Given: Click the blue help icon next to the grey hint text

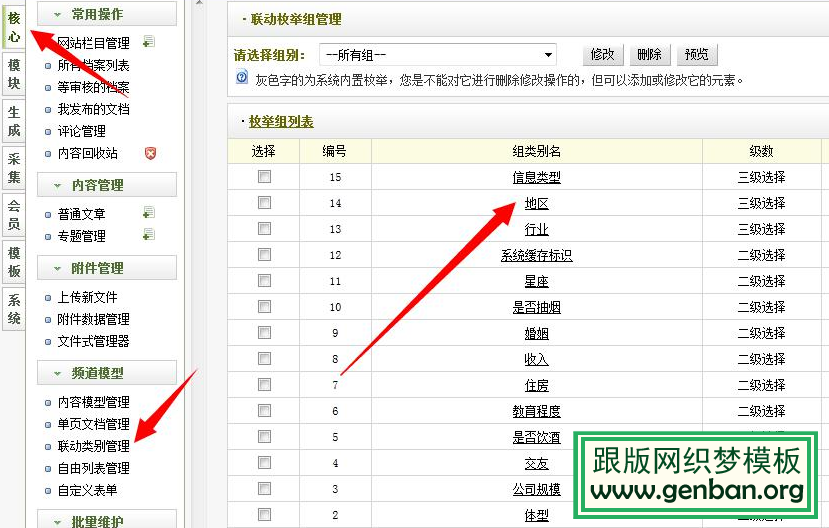Looking at the screenshot, I should (x=242, y=77).
